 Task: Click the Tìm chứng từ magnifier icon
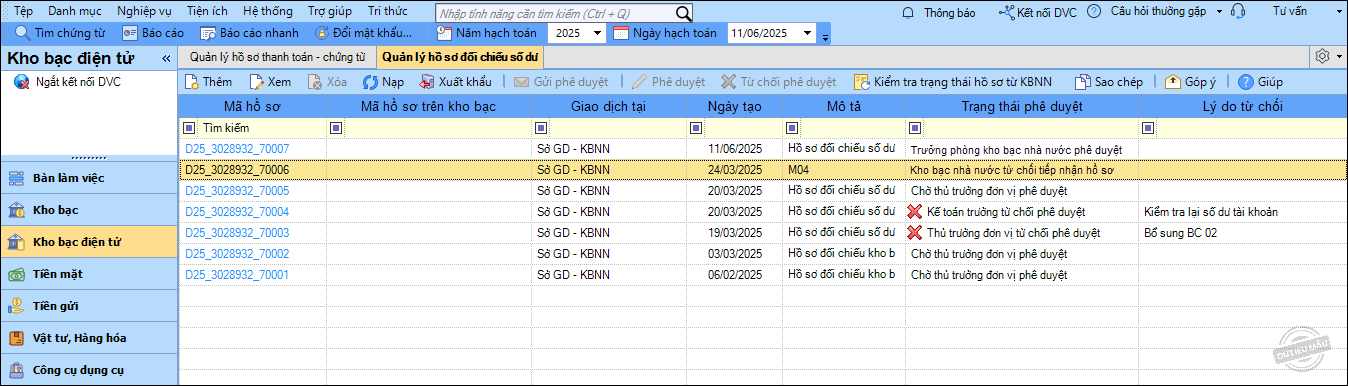(22, 33)
